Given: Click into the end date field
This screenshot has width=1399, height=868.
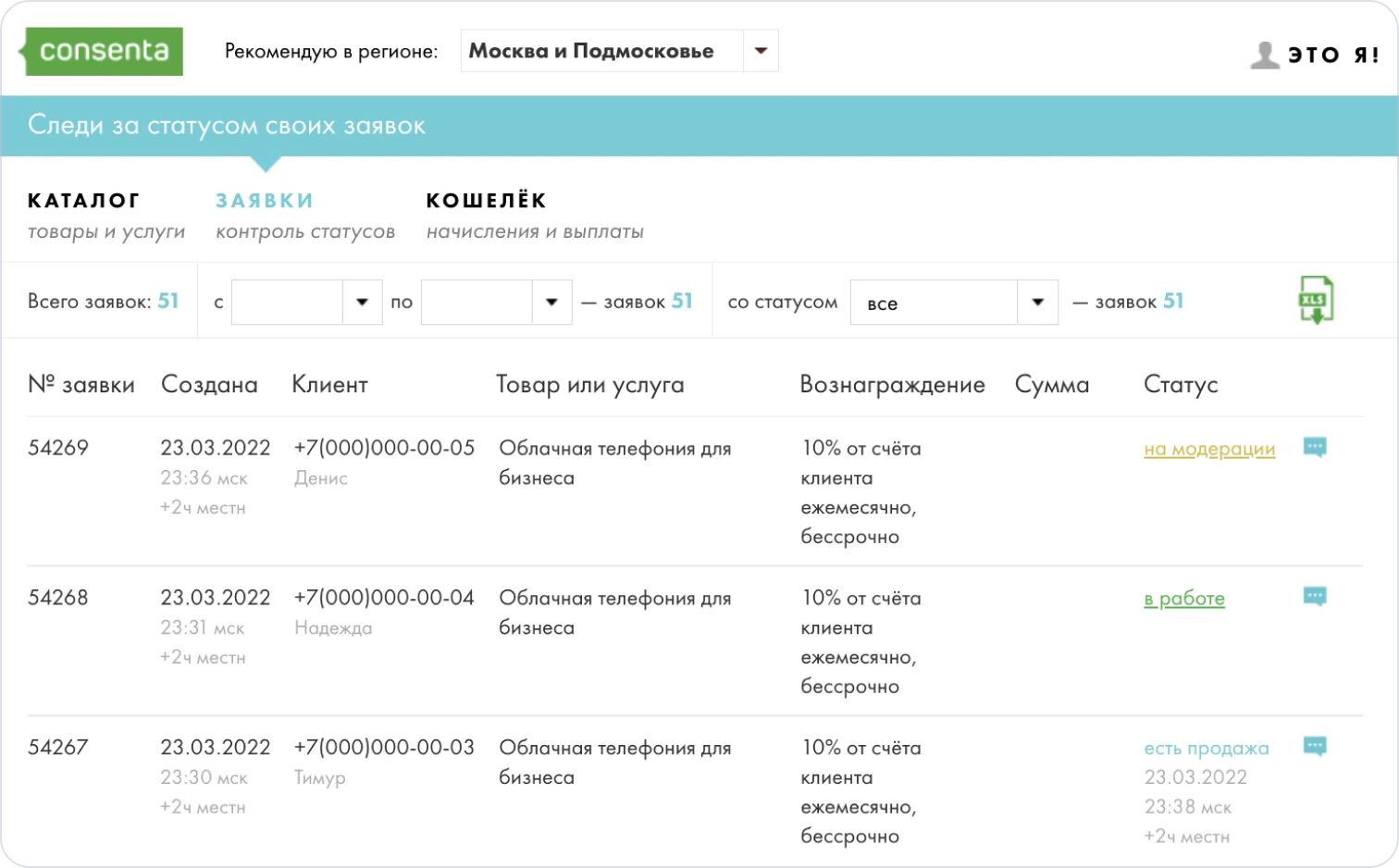Looking at the screenshot, I should (x=477, y=302).
